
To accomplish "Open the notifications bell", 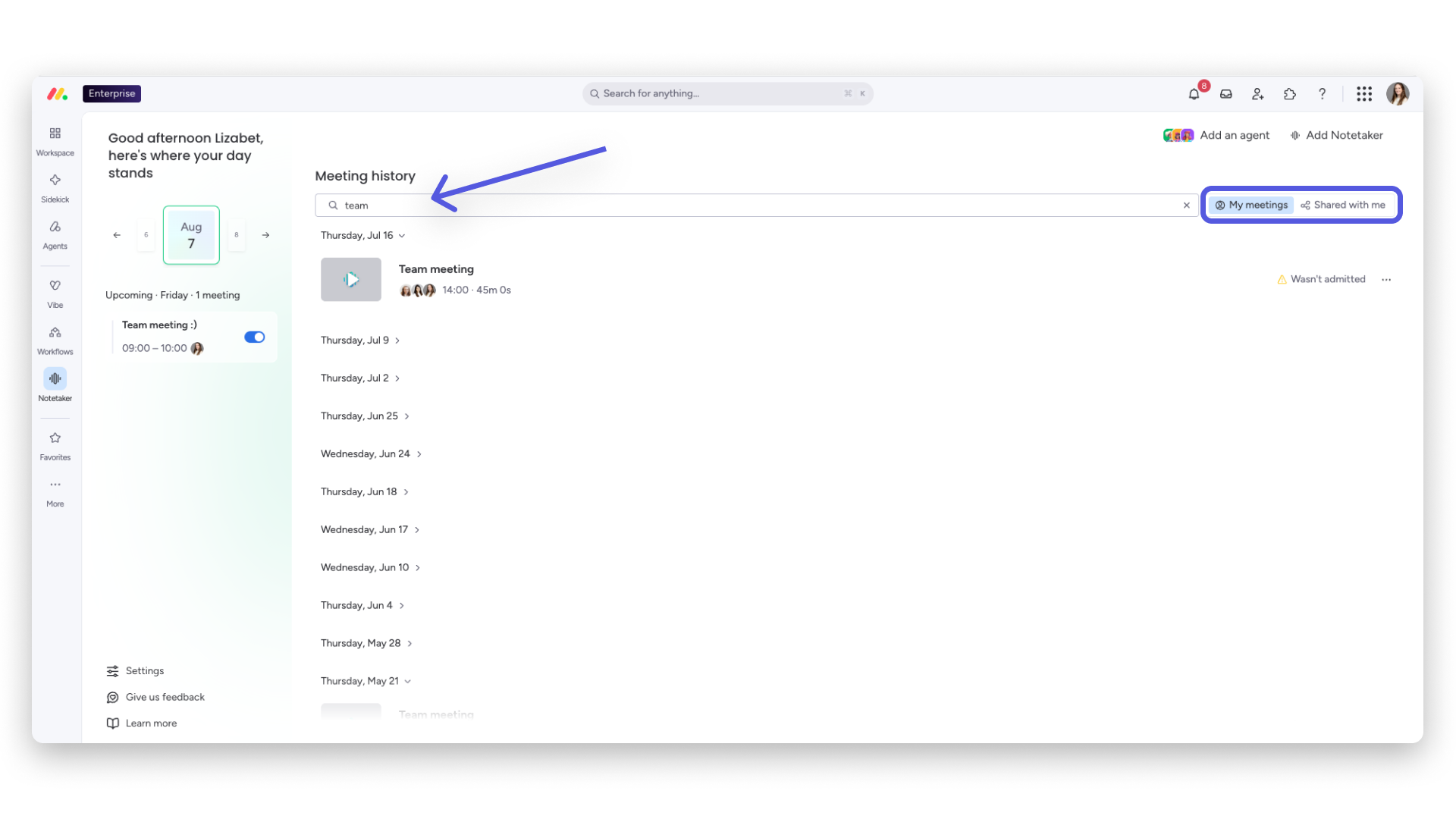I will (1194, 94).
